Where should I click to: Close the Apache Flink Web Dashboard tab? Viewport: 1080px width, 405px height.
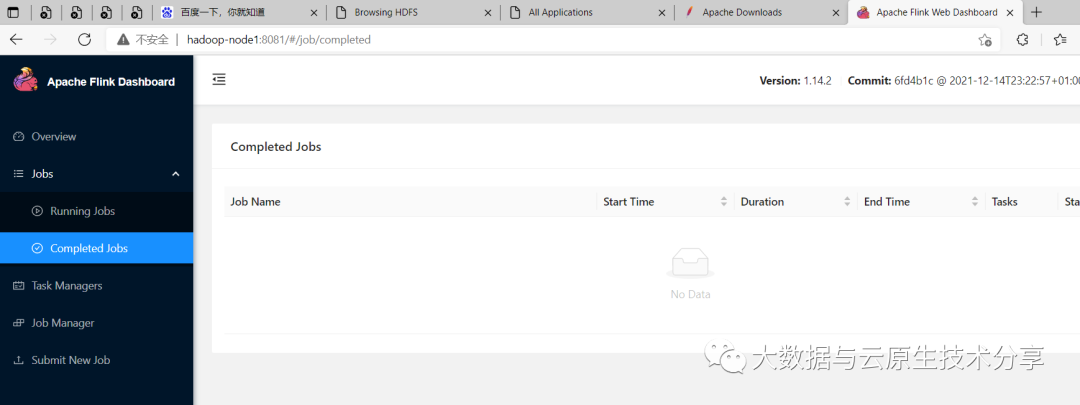tap(1010, 12)
